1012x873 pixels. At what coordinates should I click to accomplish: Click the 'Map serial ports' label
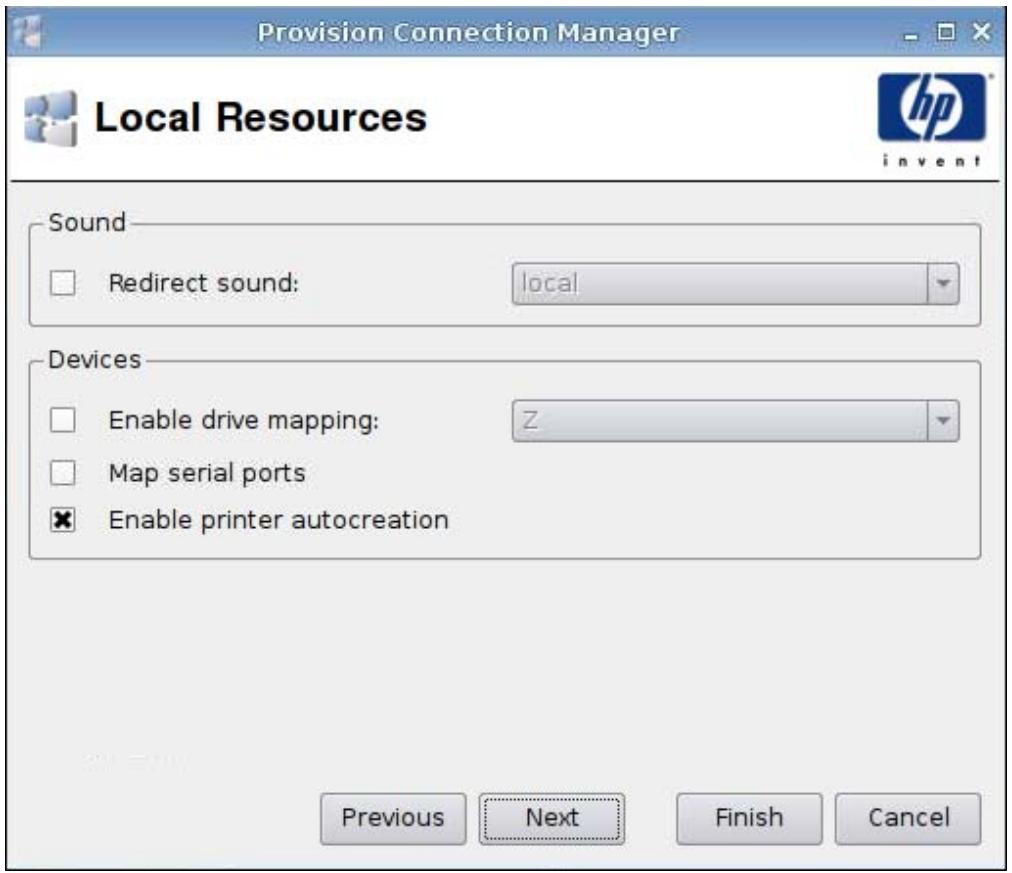[207, 474]
